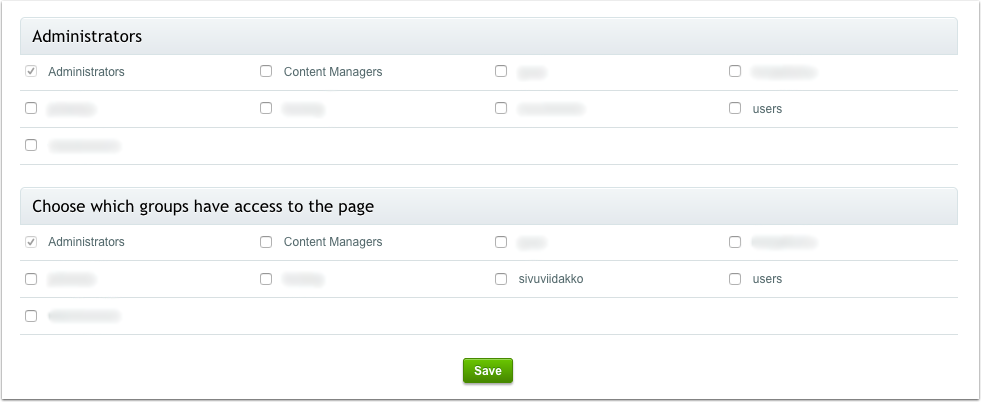Enable users checkbox in the Administrators section

click(x=735, y=108)
